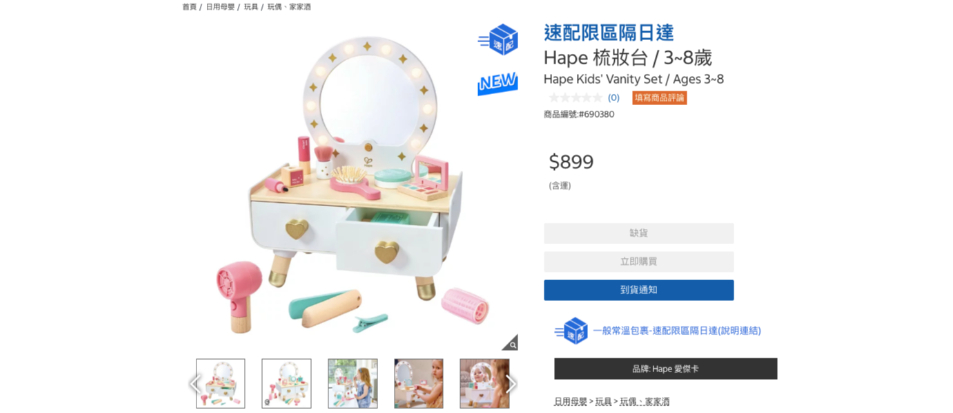953x413 pixels.
Task: View the third thumbnail with girl standing
Action: [353, 383]
